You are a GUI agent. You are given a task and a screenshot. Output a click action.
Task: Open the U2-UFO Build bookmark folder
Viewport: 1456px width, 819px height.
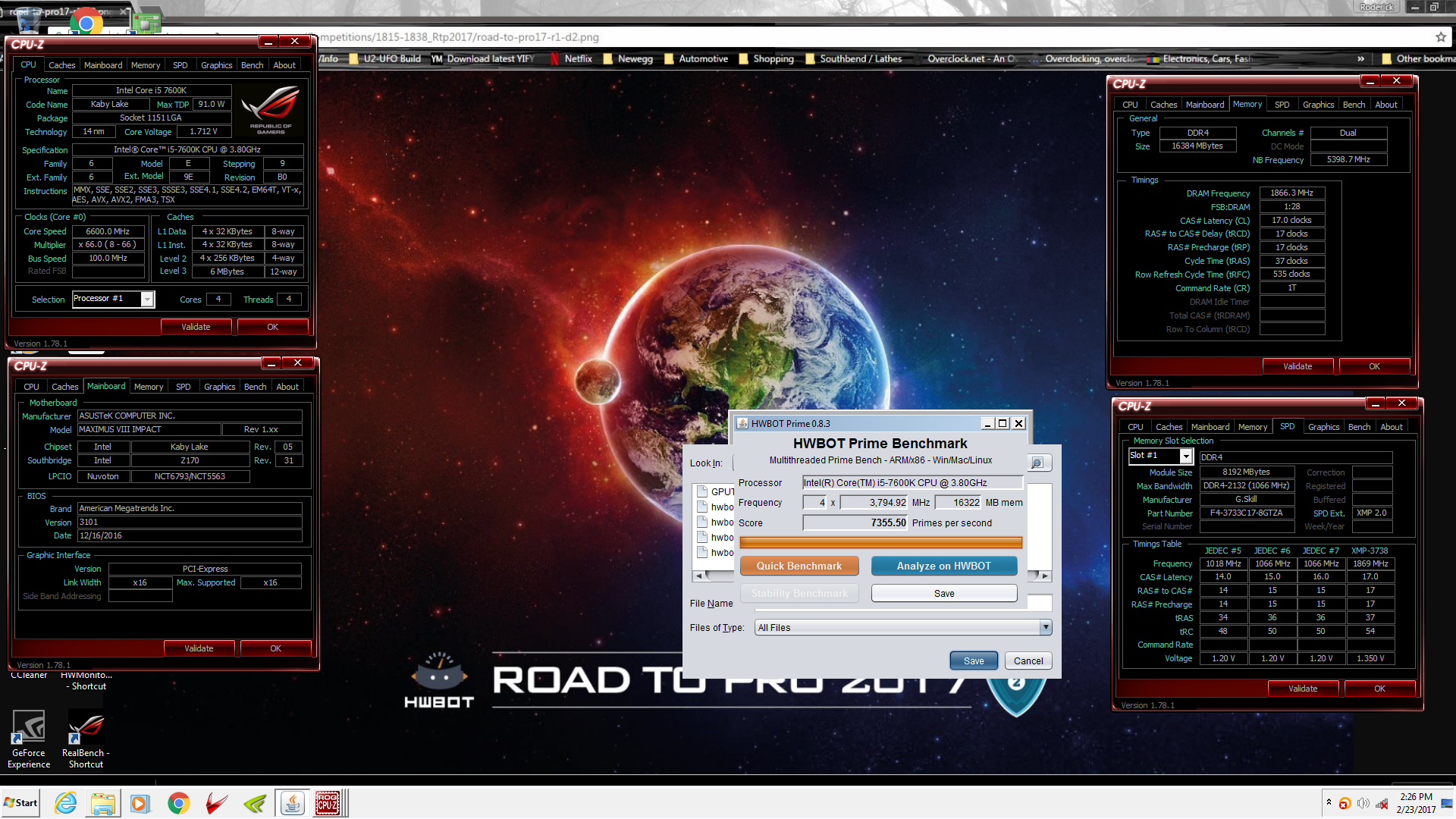click(x=384, y=58)
